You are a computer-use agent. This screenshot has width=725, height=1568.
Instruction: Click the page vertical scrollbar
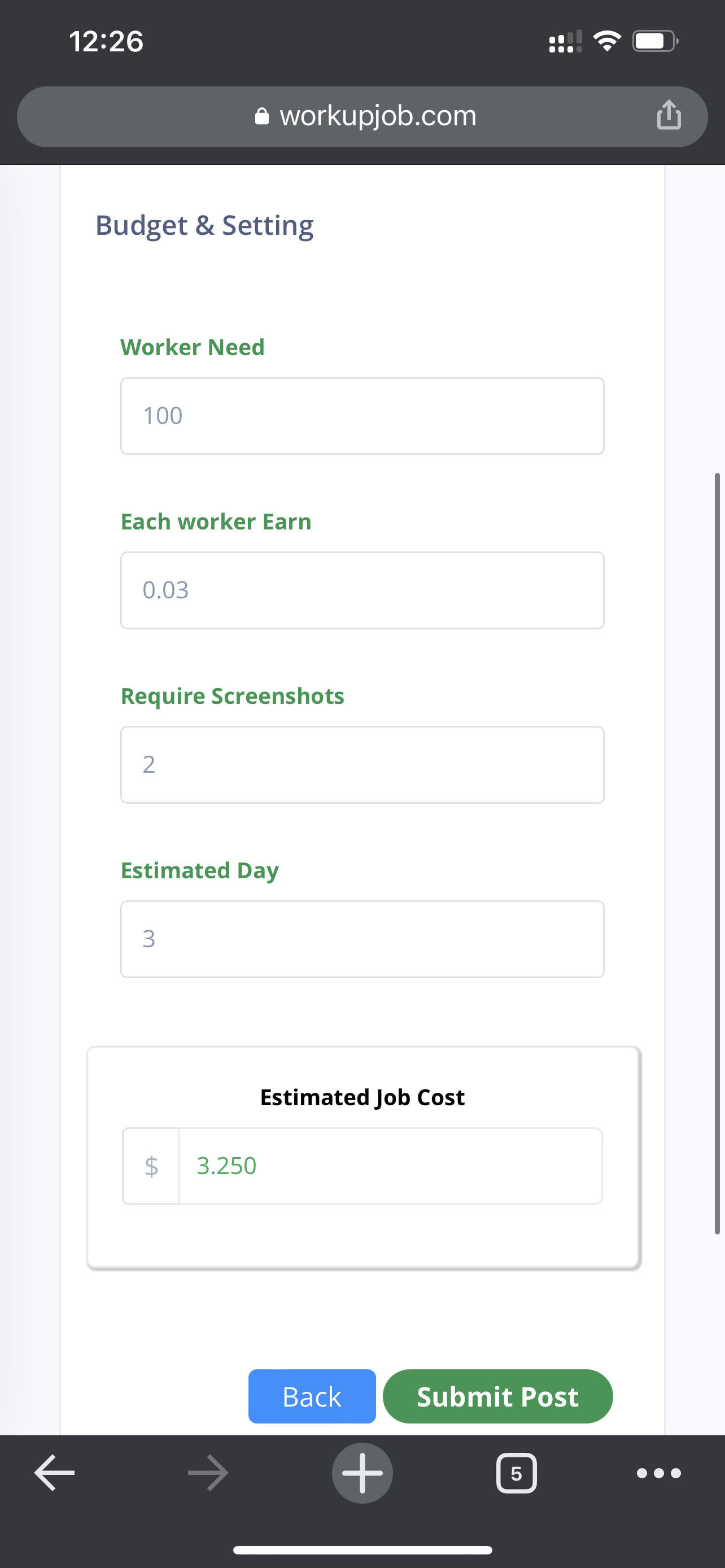(717, 853)
